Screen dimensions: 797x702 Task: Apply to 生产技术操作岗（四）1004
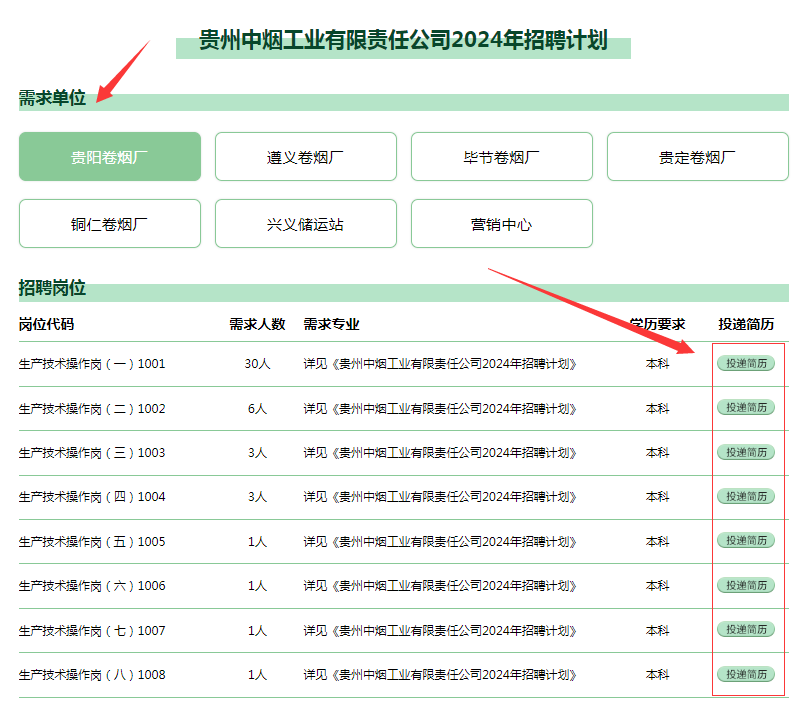click(746, 496)
